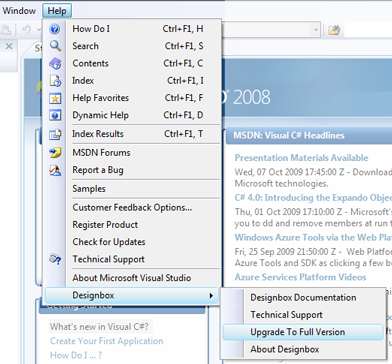Click the MSDN: Visual C# Headlines header

coord(289,136)
